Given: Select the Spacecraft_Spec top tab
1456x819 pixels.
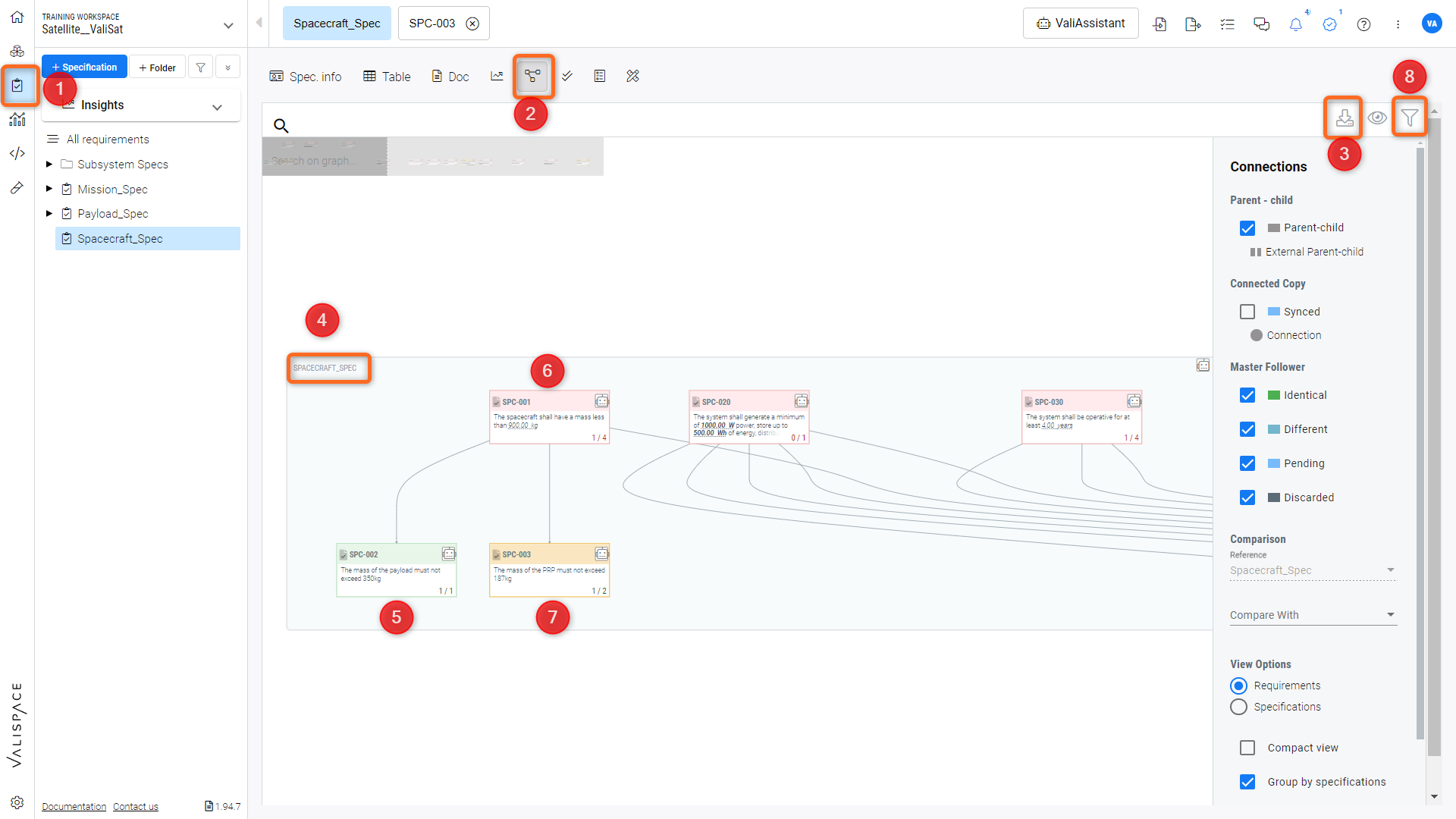Looking at the screenshot, I should (x=337, y=24).
